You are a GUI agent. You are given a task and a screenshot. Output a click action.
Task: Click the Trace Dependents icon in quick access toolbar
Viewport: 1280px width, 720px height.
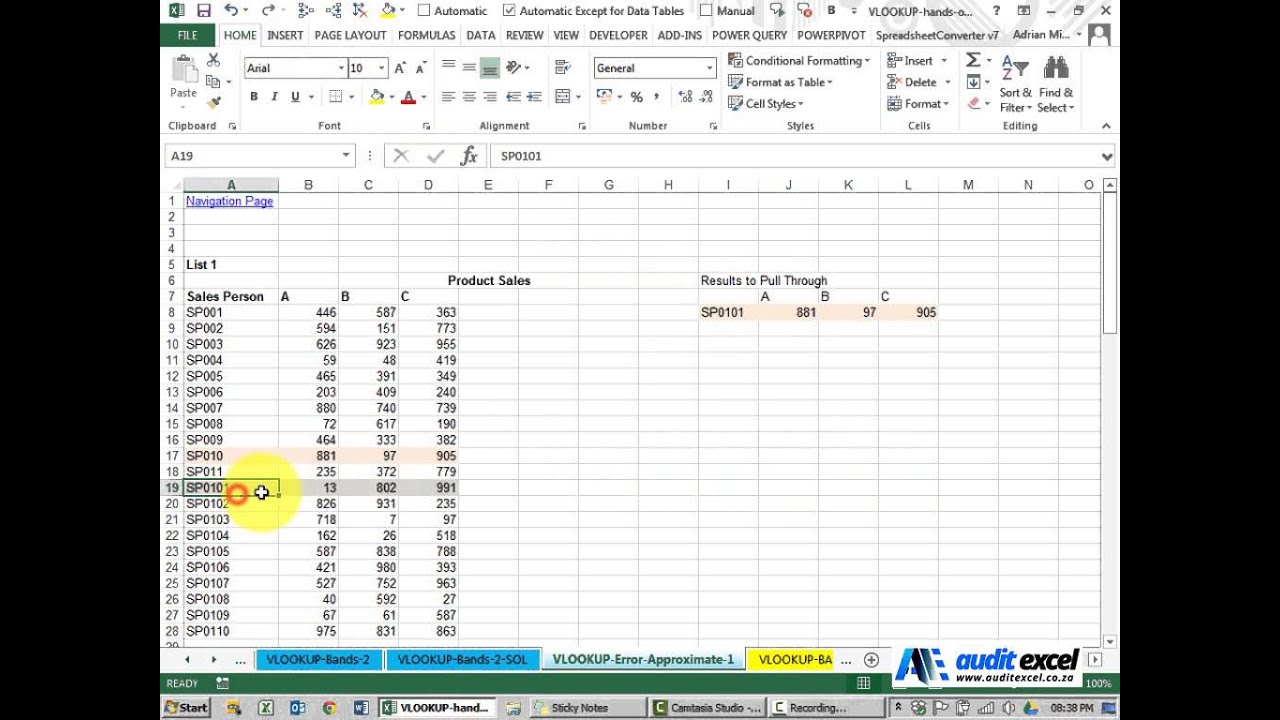coord(333,10)
